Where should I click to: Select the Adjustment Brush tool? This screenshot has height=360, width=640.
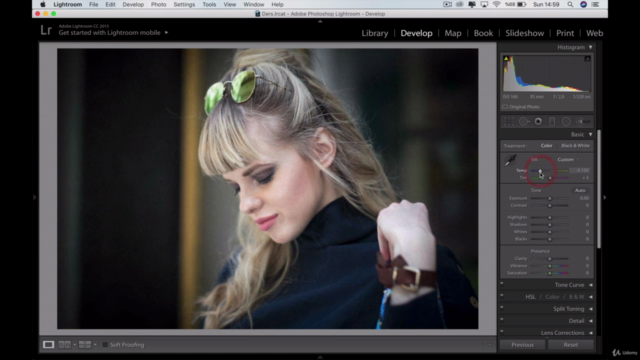point(584,121)
